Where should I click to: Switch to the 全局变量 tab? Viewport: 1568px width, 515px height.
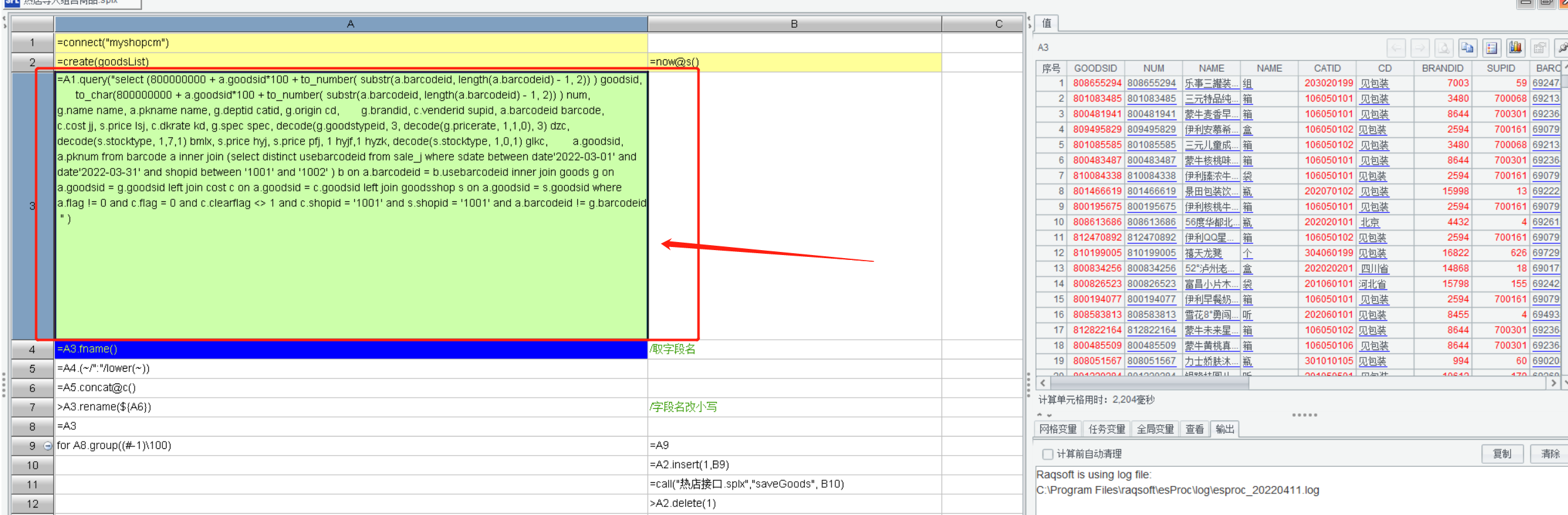coord(1155,429)
